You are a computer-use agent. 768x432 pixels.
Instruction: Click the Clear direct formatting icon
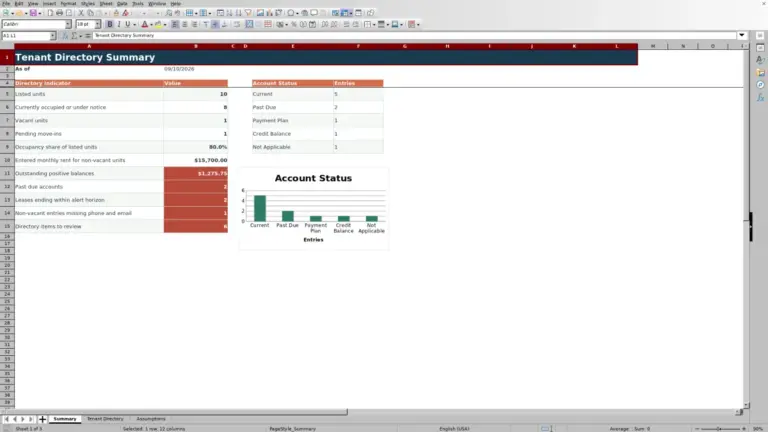click(125, 13)
